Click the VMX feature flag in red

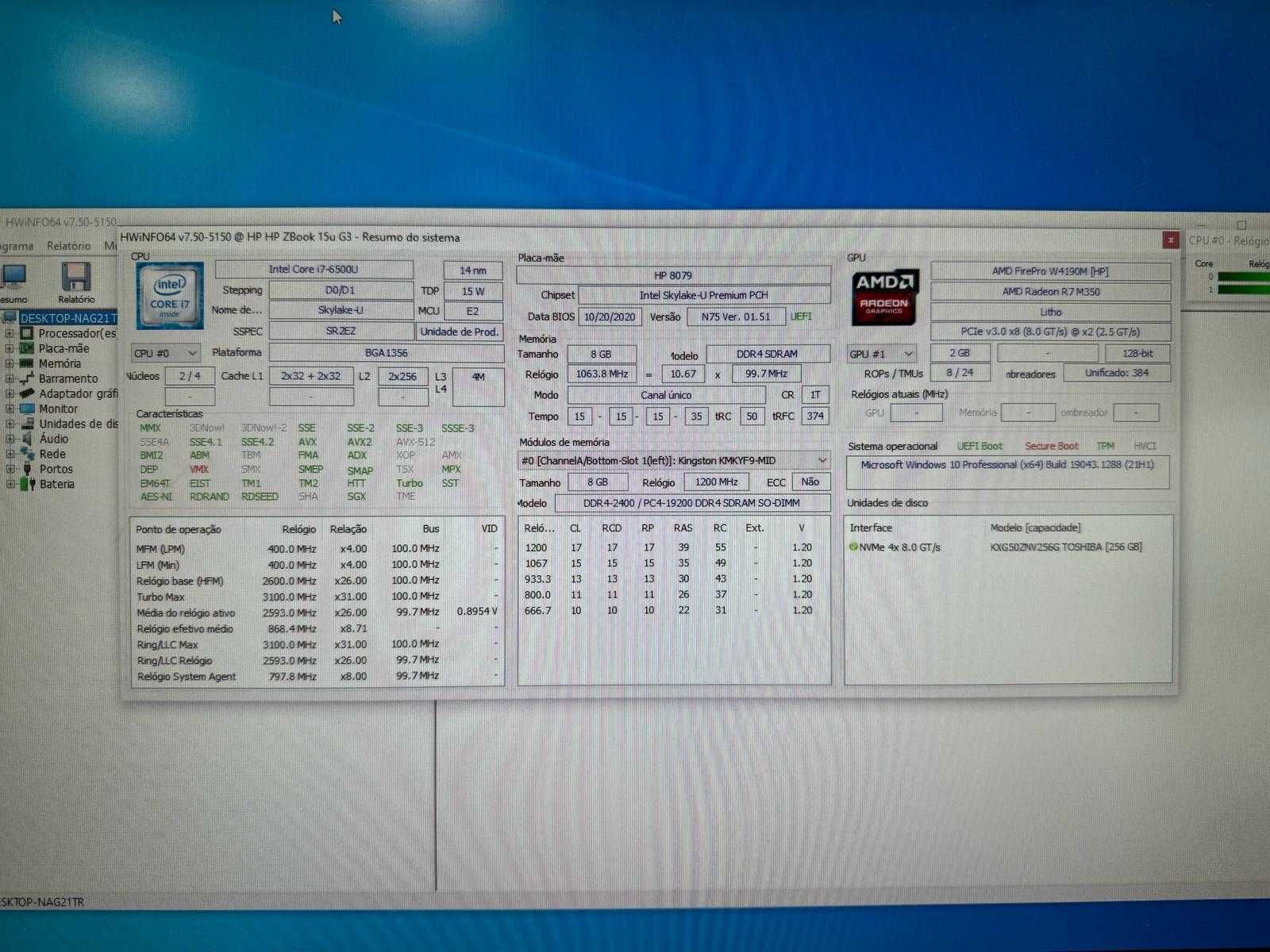coord(198,470)
